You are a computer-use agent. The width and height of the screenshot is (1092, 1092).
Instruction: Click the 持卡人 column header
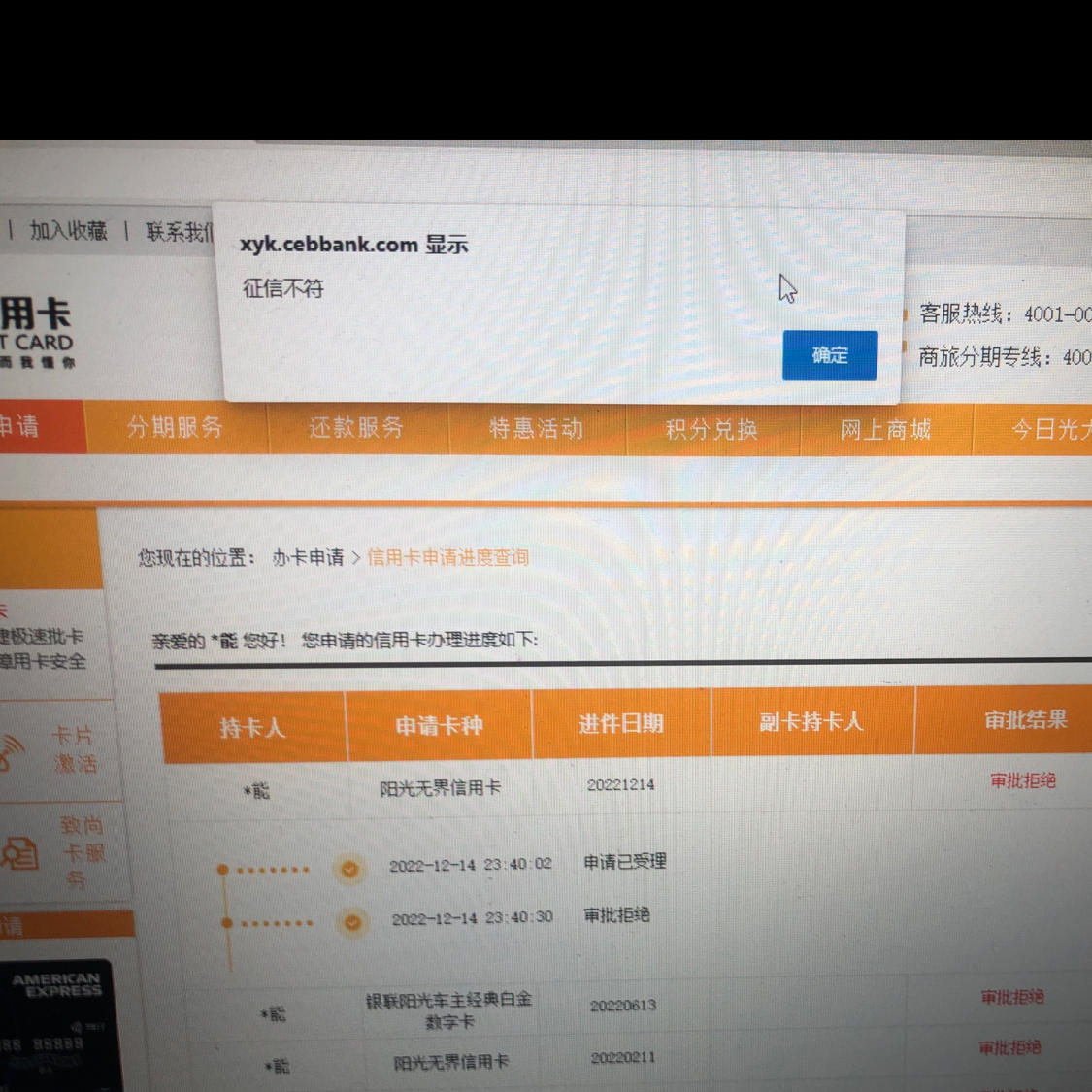point(252,727)
